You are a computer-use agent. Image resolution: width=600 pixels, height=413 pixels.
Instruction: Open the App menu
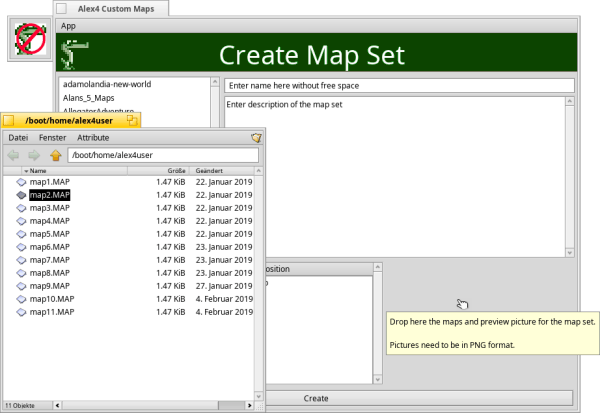(x=68, y=25)
